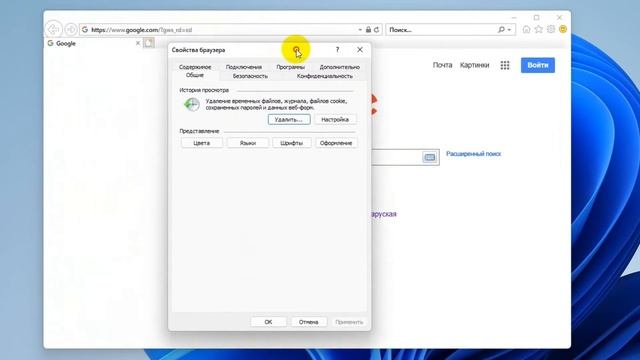Close the Google tab
The image size is (640, 360).
pyautogui.click(x=138, y=43)
